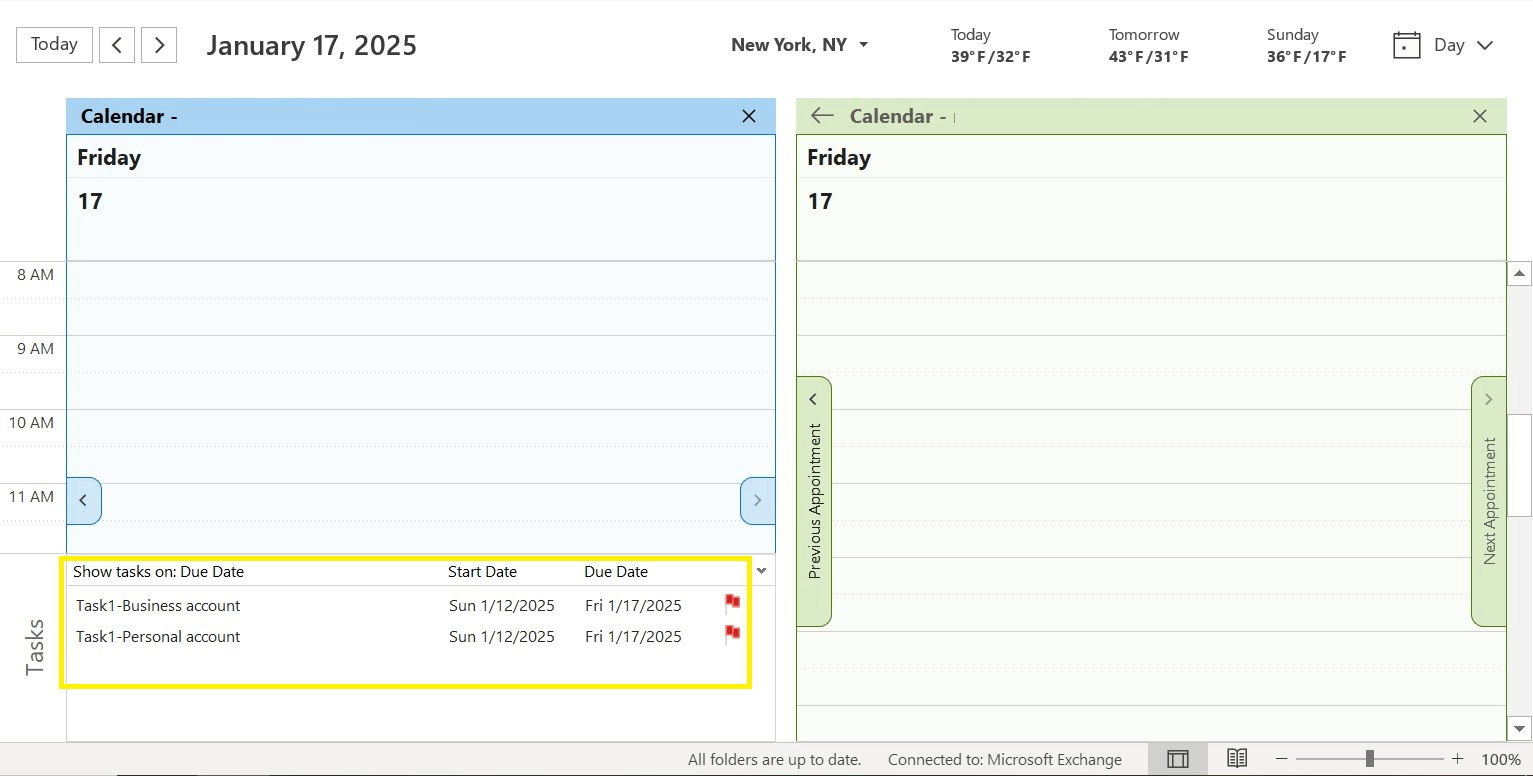Viewport: 1533px width, 776px height.
Task: Click the scrollbar up arrow on green calendar
Action: (1519, 272)
